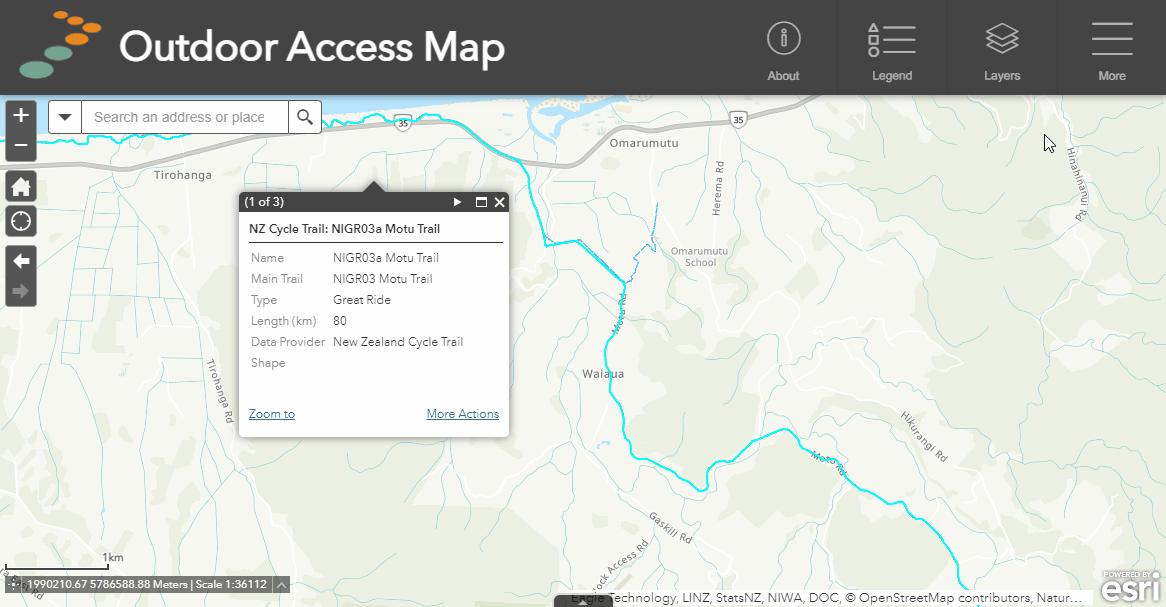The width and height of the screenshot is (1166, 607).
Task: Click the popup title NZ Cycle Trail
Action: 344,228
